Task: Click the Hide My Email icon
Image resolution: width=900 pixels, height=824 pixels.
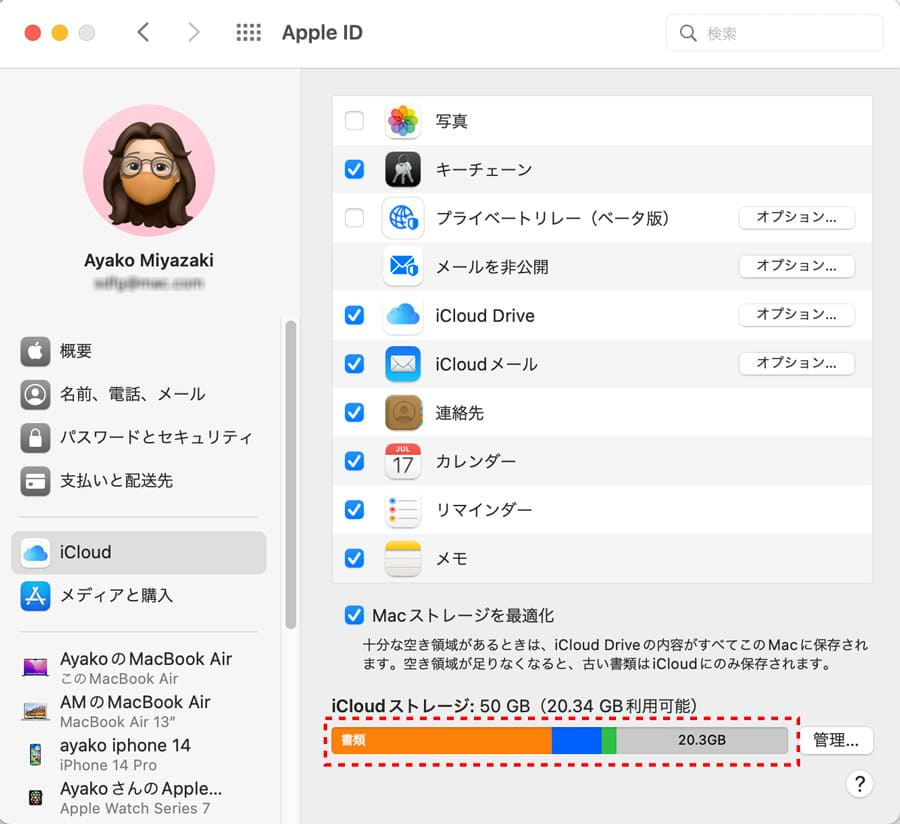Action: tap(403, 266)
